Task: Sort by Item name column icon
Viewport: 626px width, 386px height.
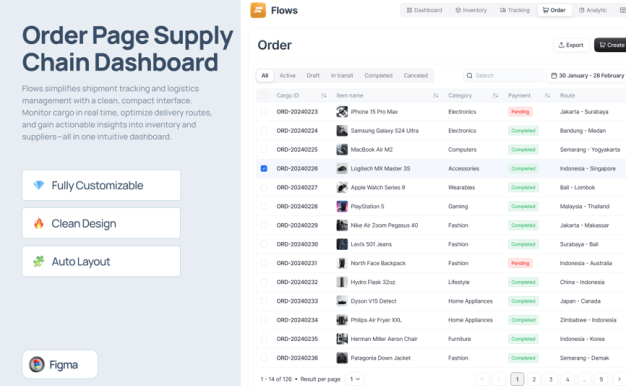Action: point(436,95)
